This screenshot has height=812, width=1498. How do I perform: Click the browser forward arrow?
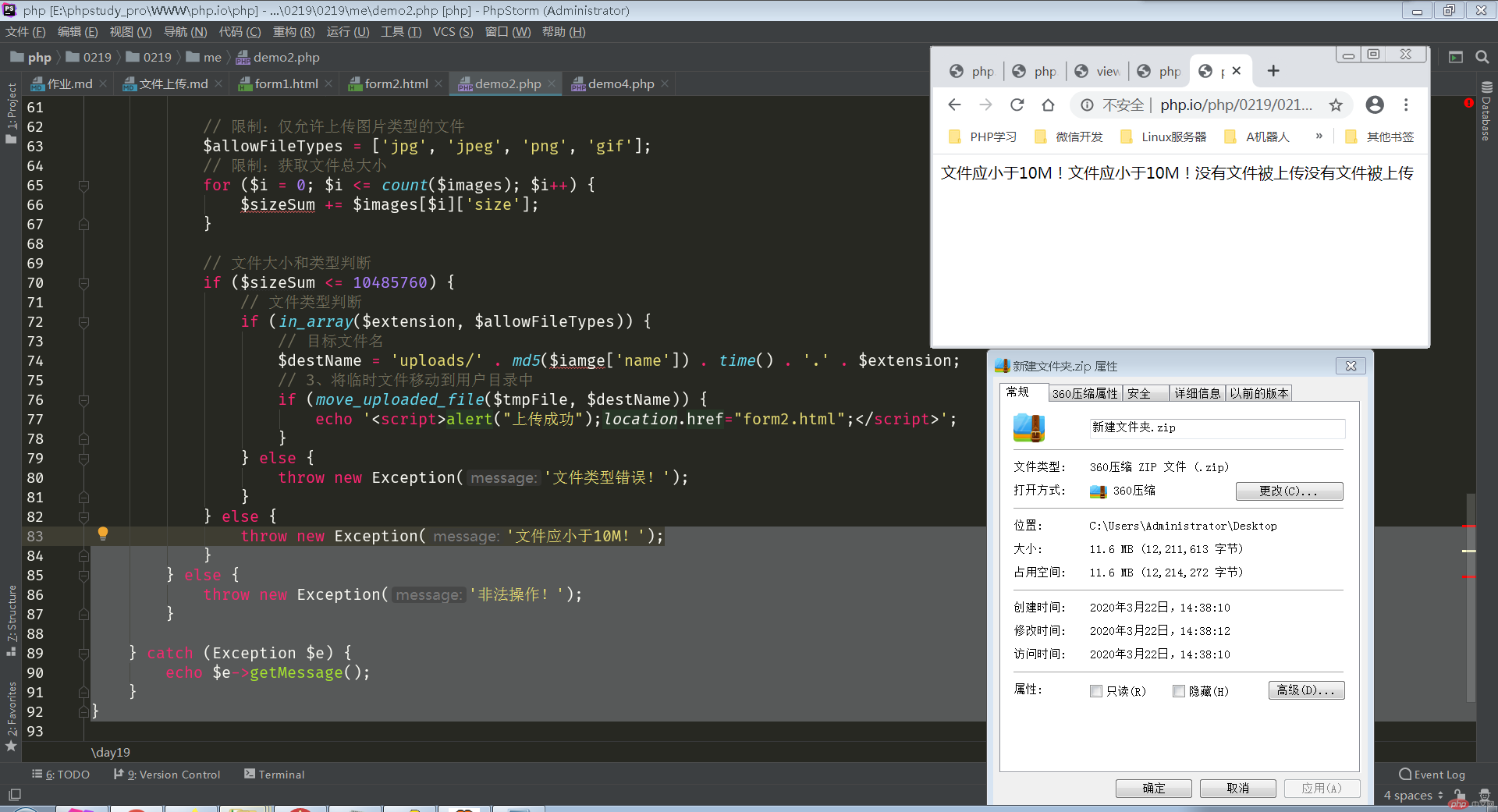pyautogui.click(x=985, y=105)
